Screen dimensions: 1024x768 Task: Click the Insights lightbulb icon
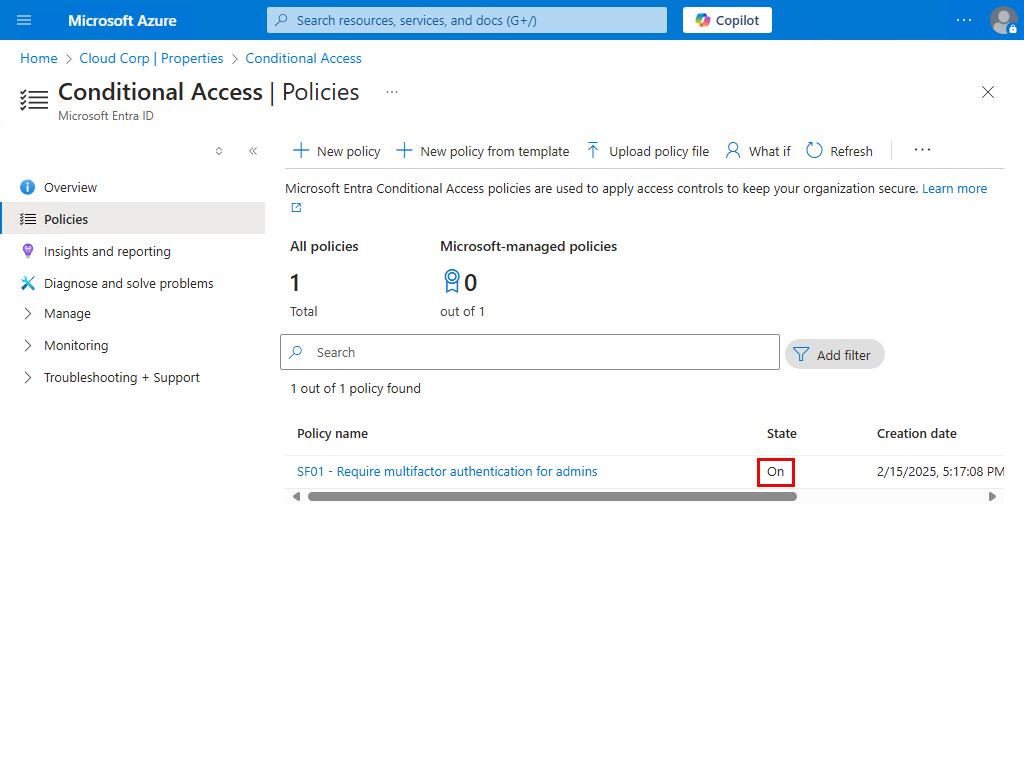(27, 251)
